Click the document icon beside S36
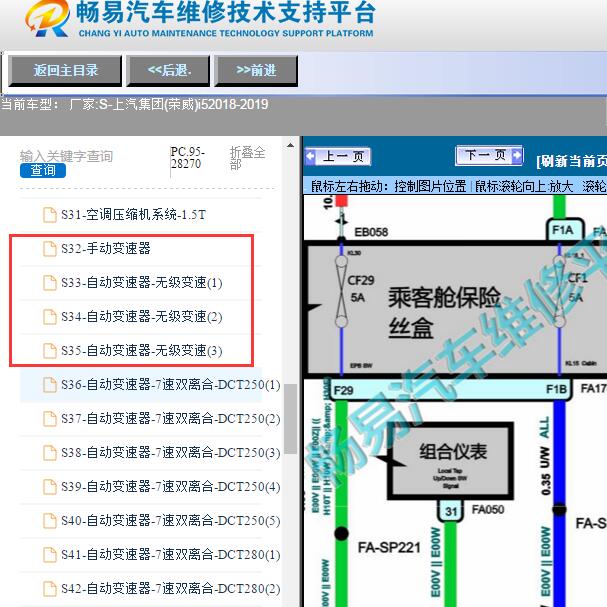The width and height of the screenshot is (607, 607). pos(50,385)
